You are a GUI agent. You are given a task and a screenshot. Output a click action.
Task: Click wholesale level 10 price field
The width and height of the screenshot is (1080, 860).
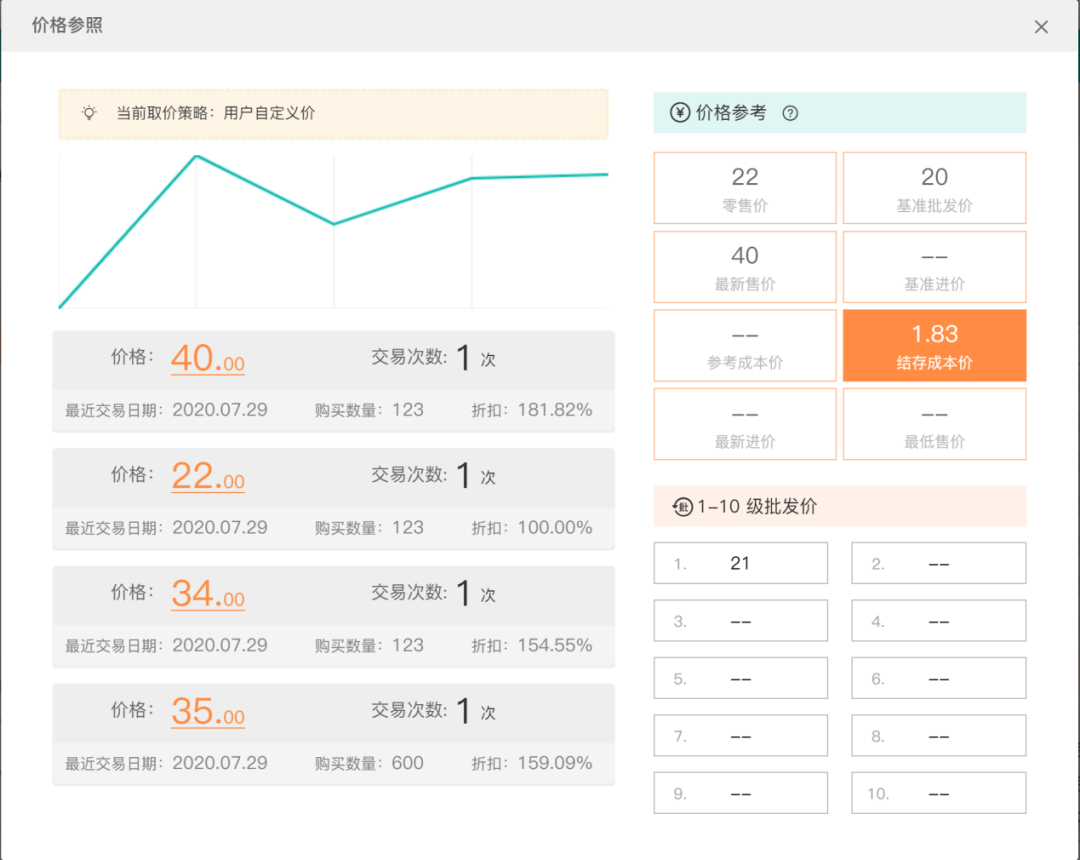coord(938,793)
